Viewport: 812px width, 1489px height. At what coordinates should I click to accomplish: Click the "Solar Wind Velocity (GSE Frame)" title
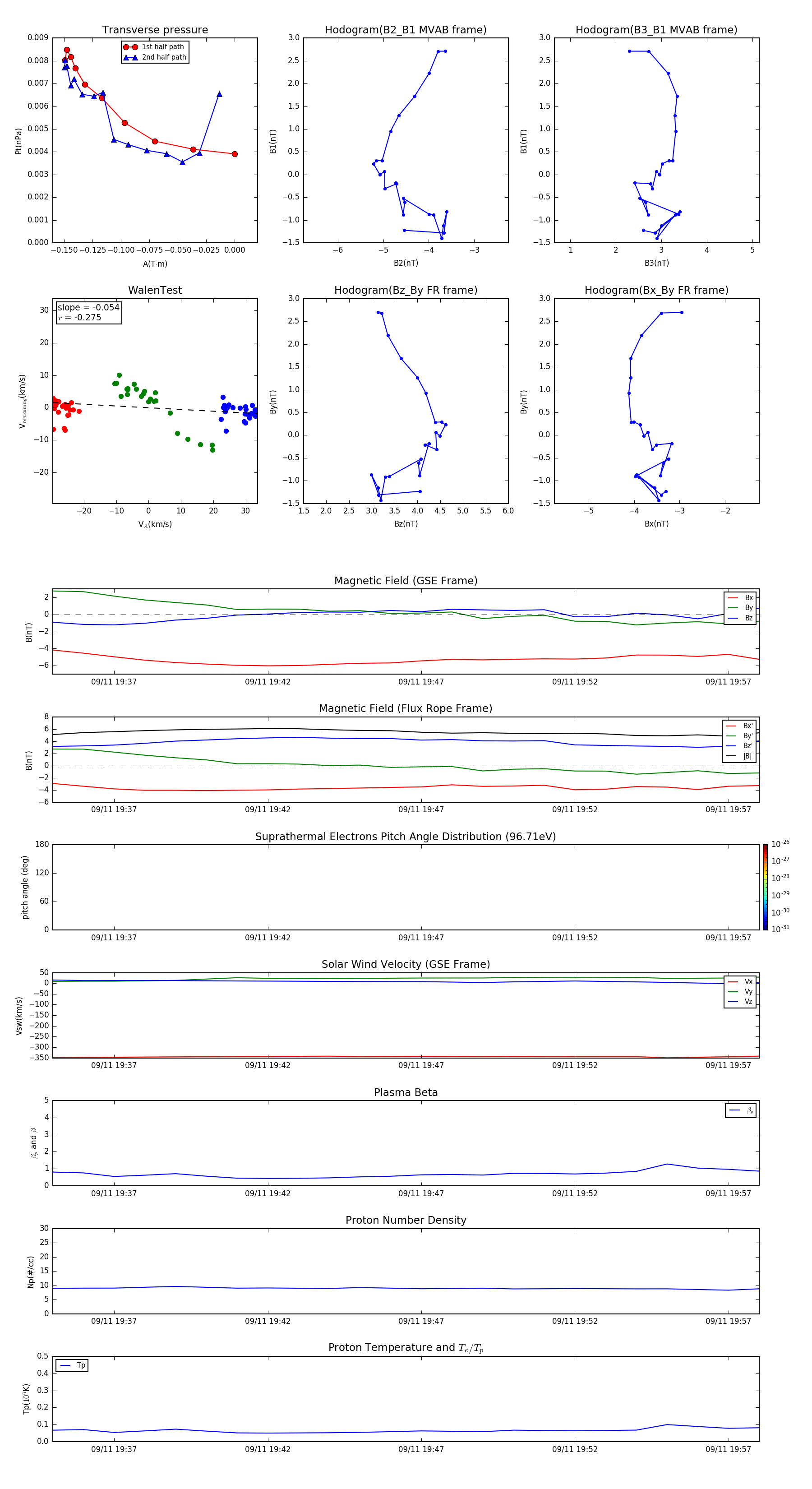(x=406, y=965)
